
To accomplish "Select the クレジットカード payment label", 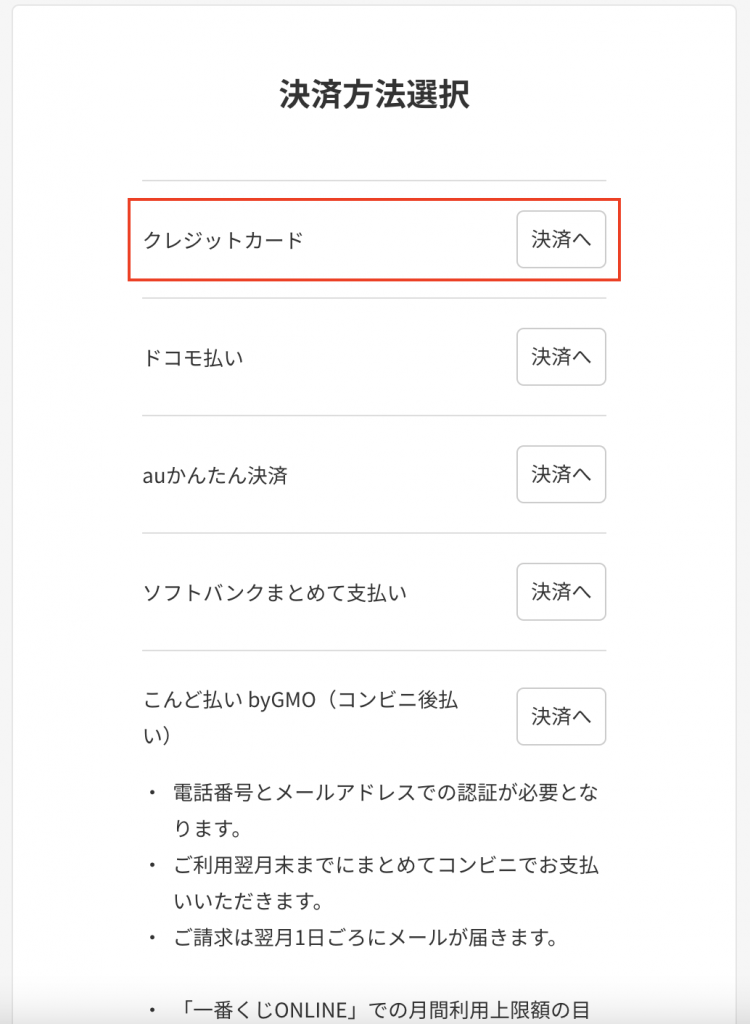I will click(223, 241).
